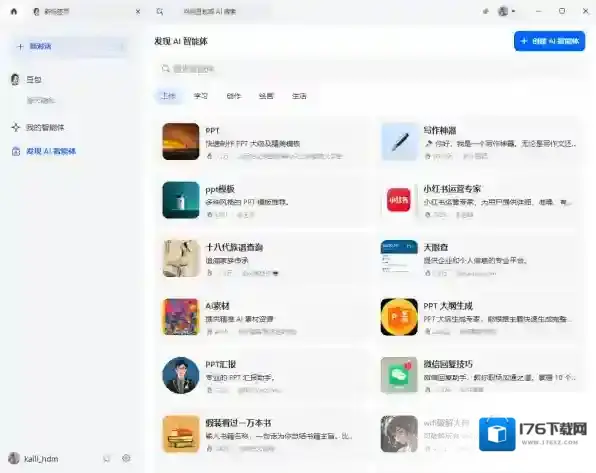Switch to the 绘画 category tab

[x=266, y=96]
